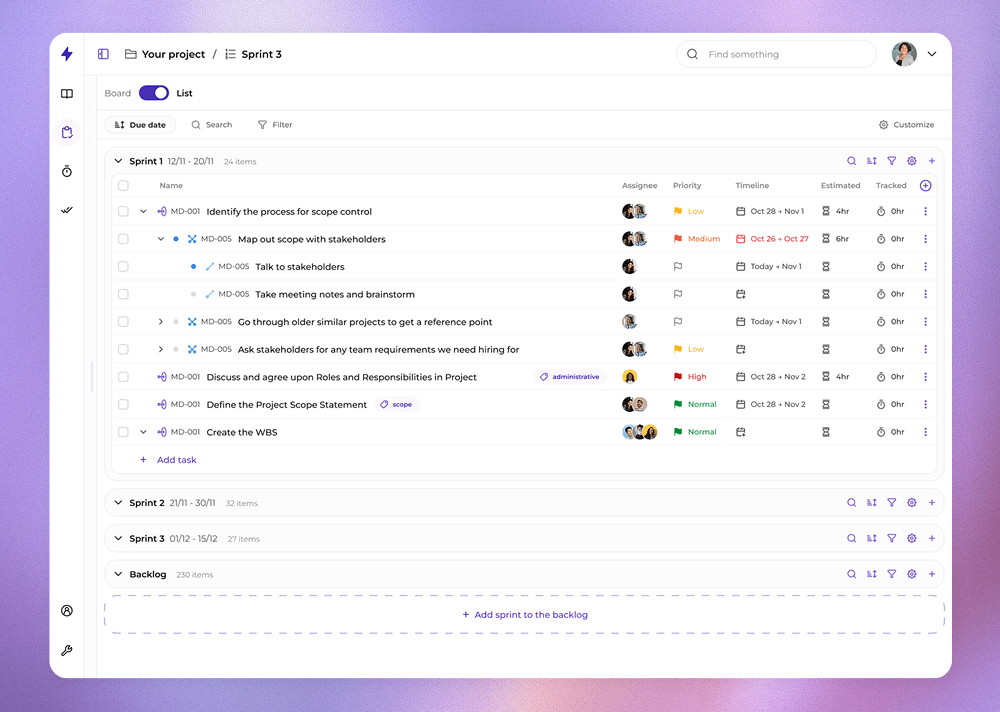This screenshot has height=712, width=1000.
Task: Click the calendar icon for Take meeting notes row
Action: click(740, 294)
